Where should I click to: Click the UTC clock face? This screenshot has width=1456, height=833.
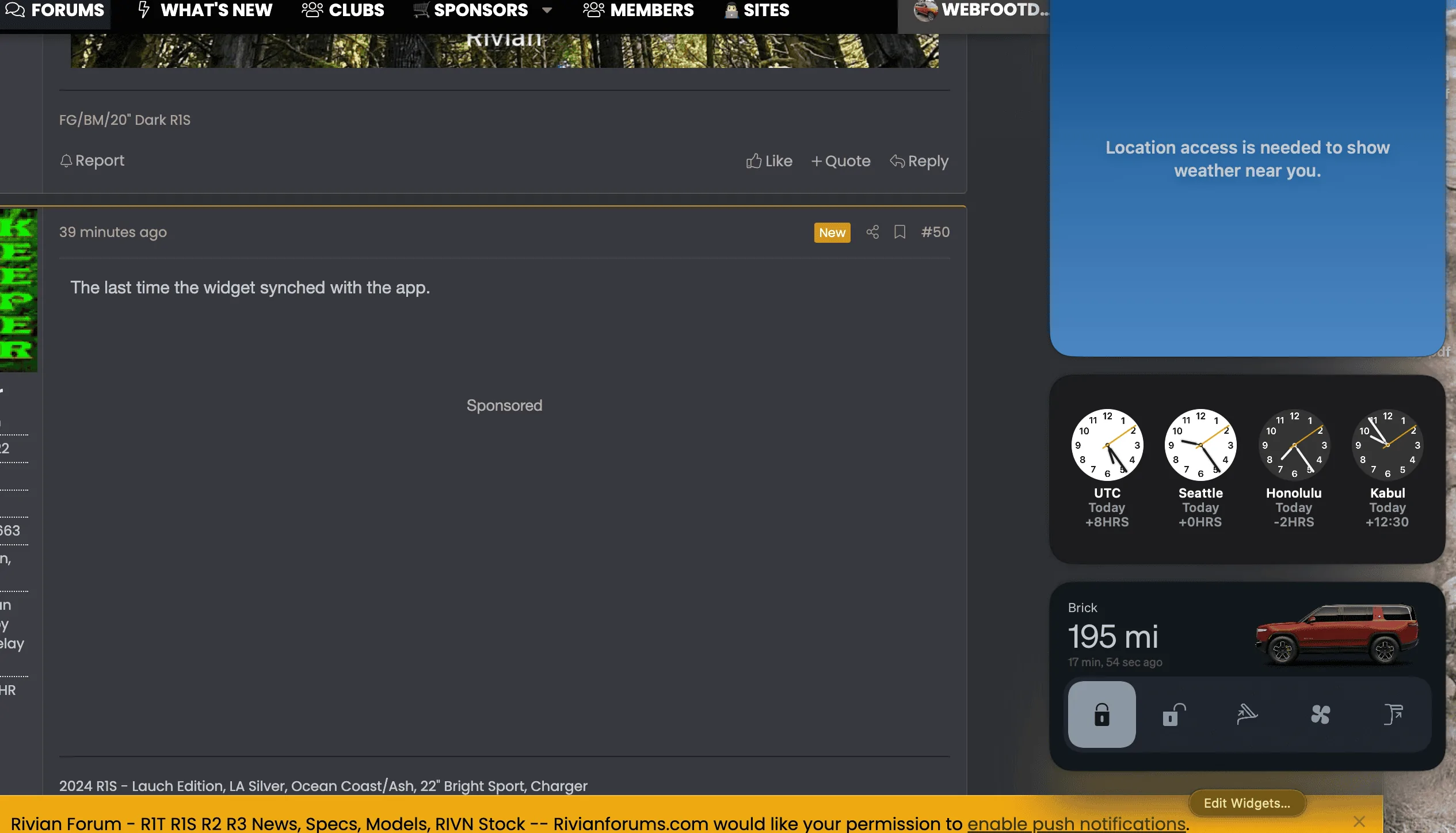[x=1107, y=445]
